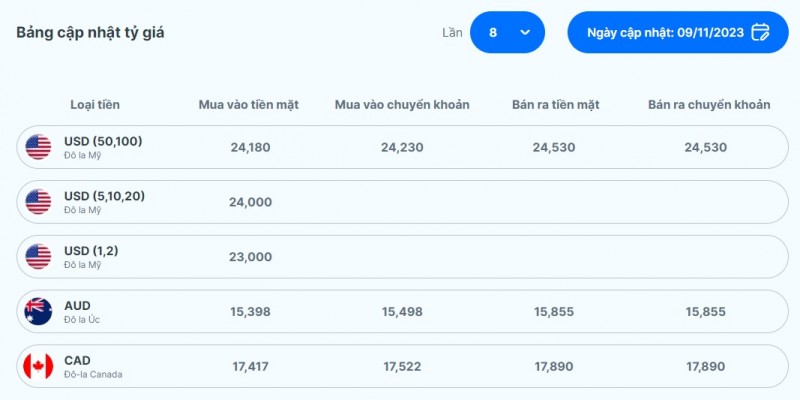Click the USD (5,10,20) cash buy rate 24,000
This screenshot has height=400, width=800.
250,202
